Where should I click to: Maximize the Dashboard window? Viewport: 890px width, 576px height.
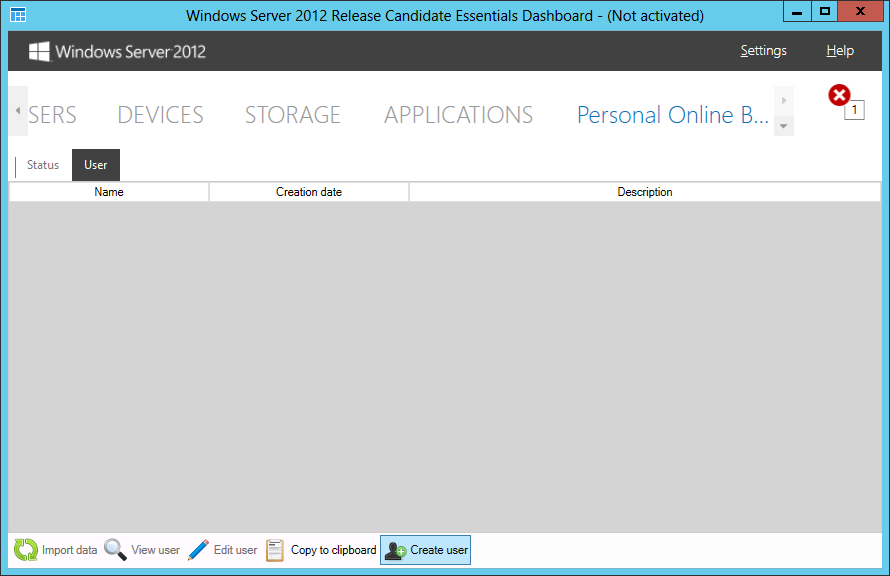825,12
